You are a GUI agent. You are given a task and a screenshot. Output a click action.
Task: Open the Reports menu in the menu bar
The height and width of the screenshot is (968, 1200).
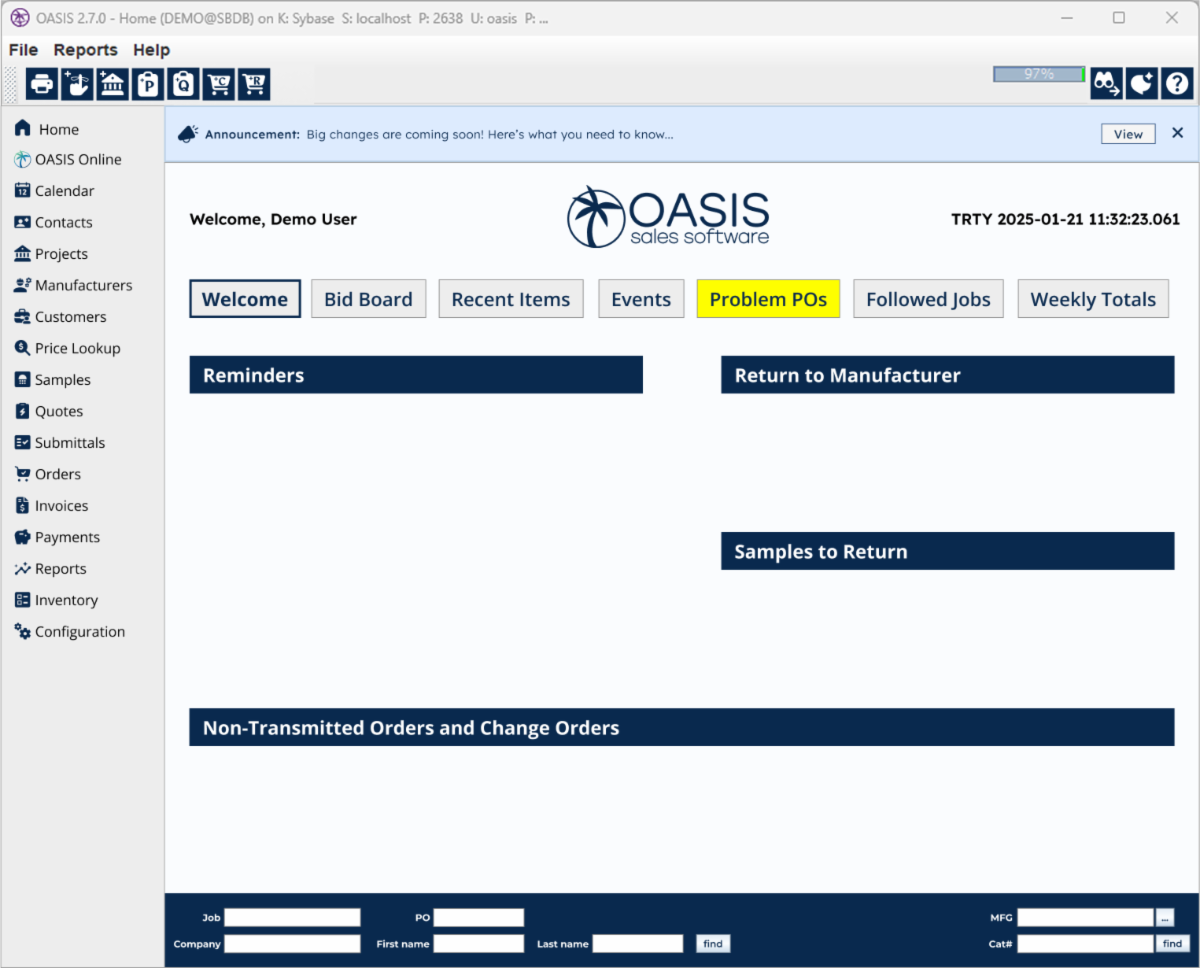[x=86, y=50]
